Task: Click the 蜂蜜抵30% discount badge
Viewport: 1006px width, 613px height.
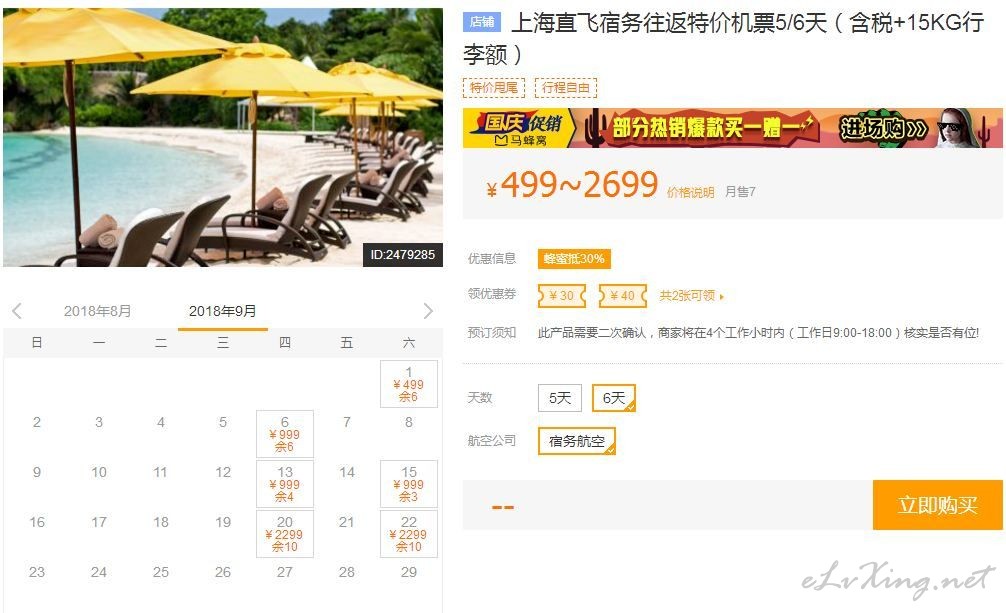Action: coord(574,259)
